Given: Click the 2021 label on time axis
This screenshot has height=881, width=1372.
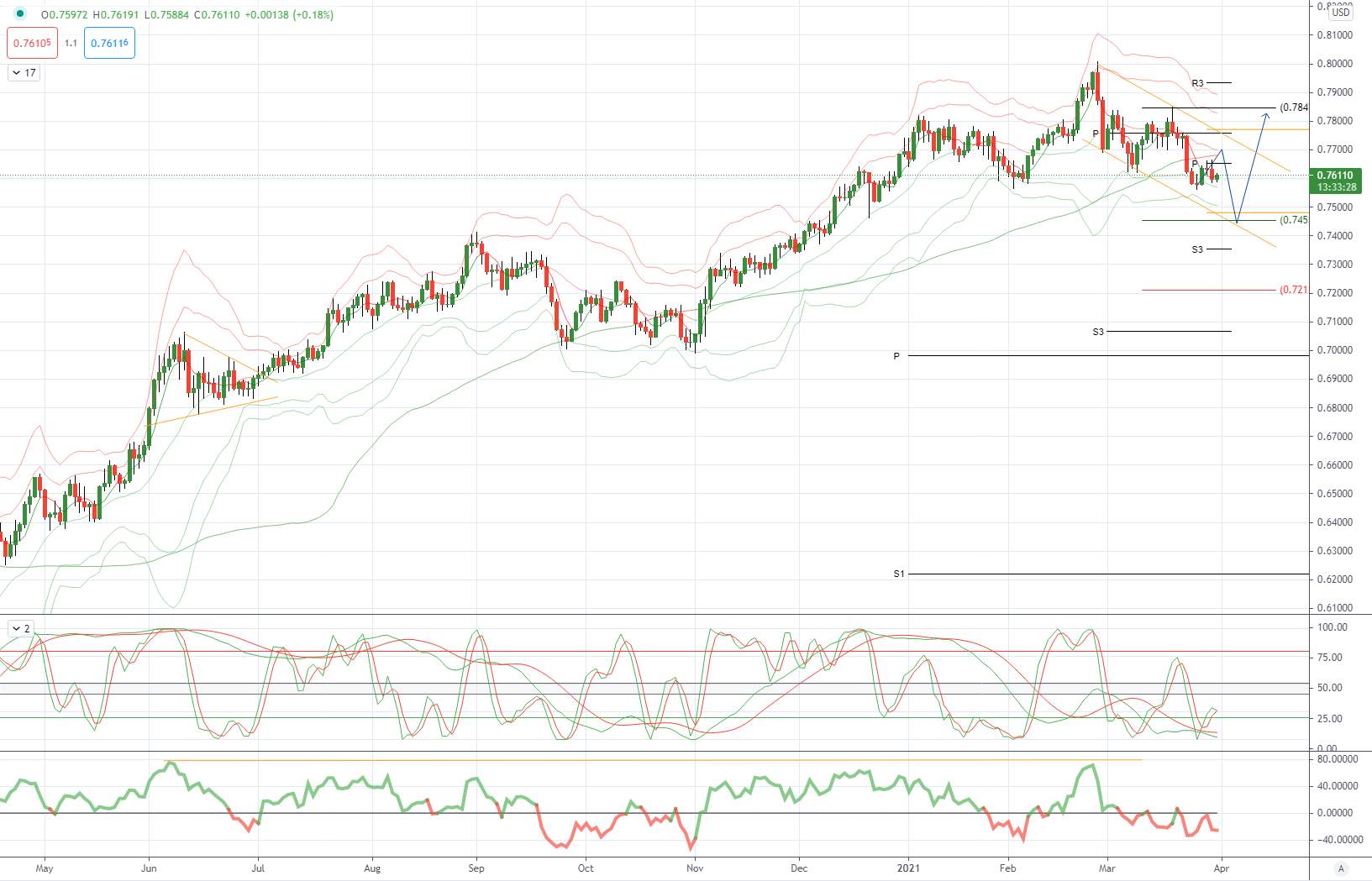Looking at the screenshot, I should (x=908, y=868).
